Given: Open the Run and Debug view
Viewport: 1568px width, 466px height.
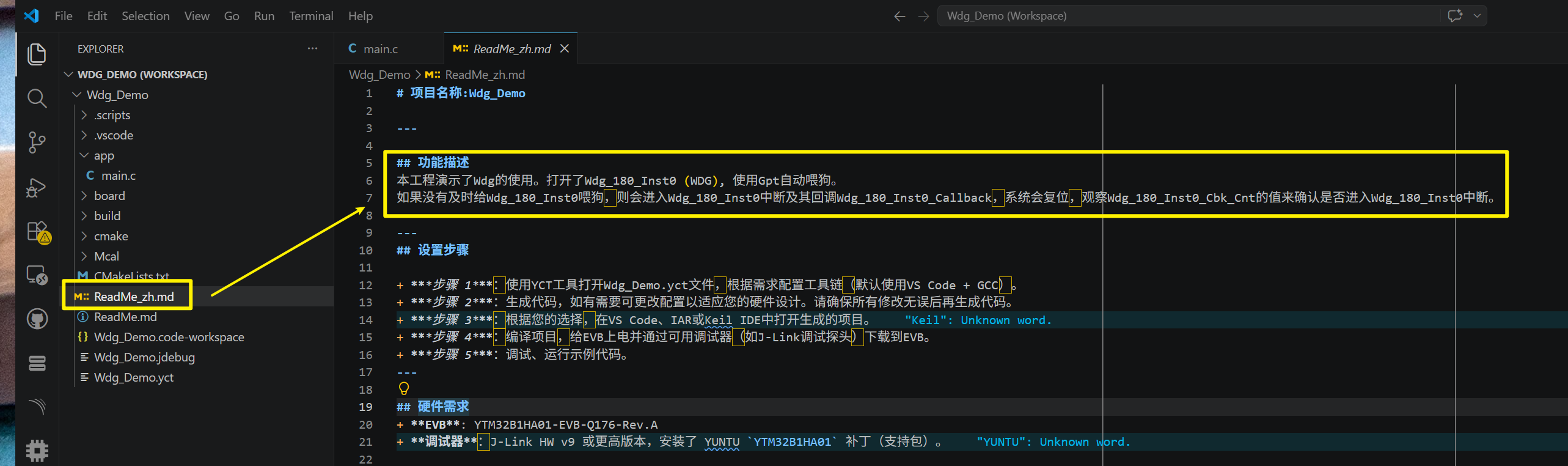Looking at the screenshot, I should [37, 187].
